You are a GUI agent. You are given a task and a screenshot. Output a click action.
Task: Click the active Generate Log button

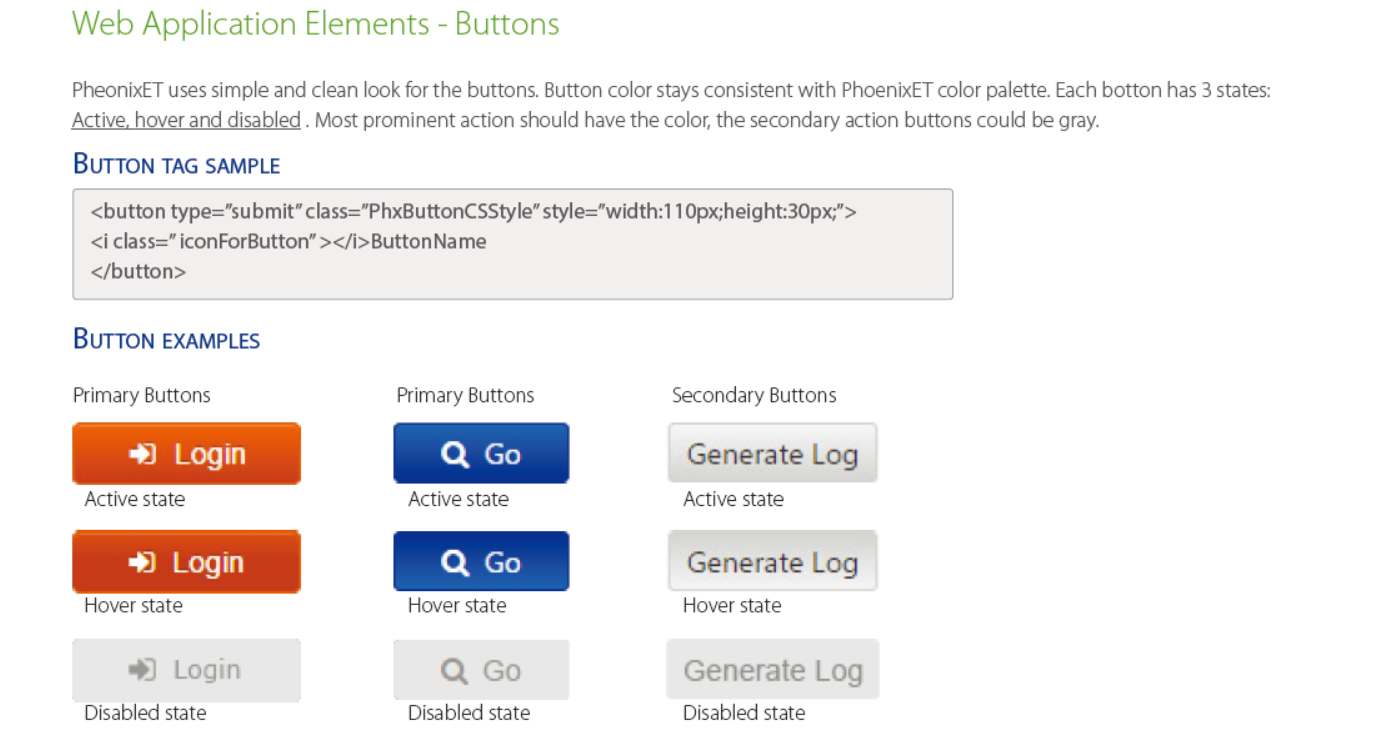click(772, 453)
